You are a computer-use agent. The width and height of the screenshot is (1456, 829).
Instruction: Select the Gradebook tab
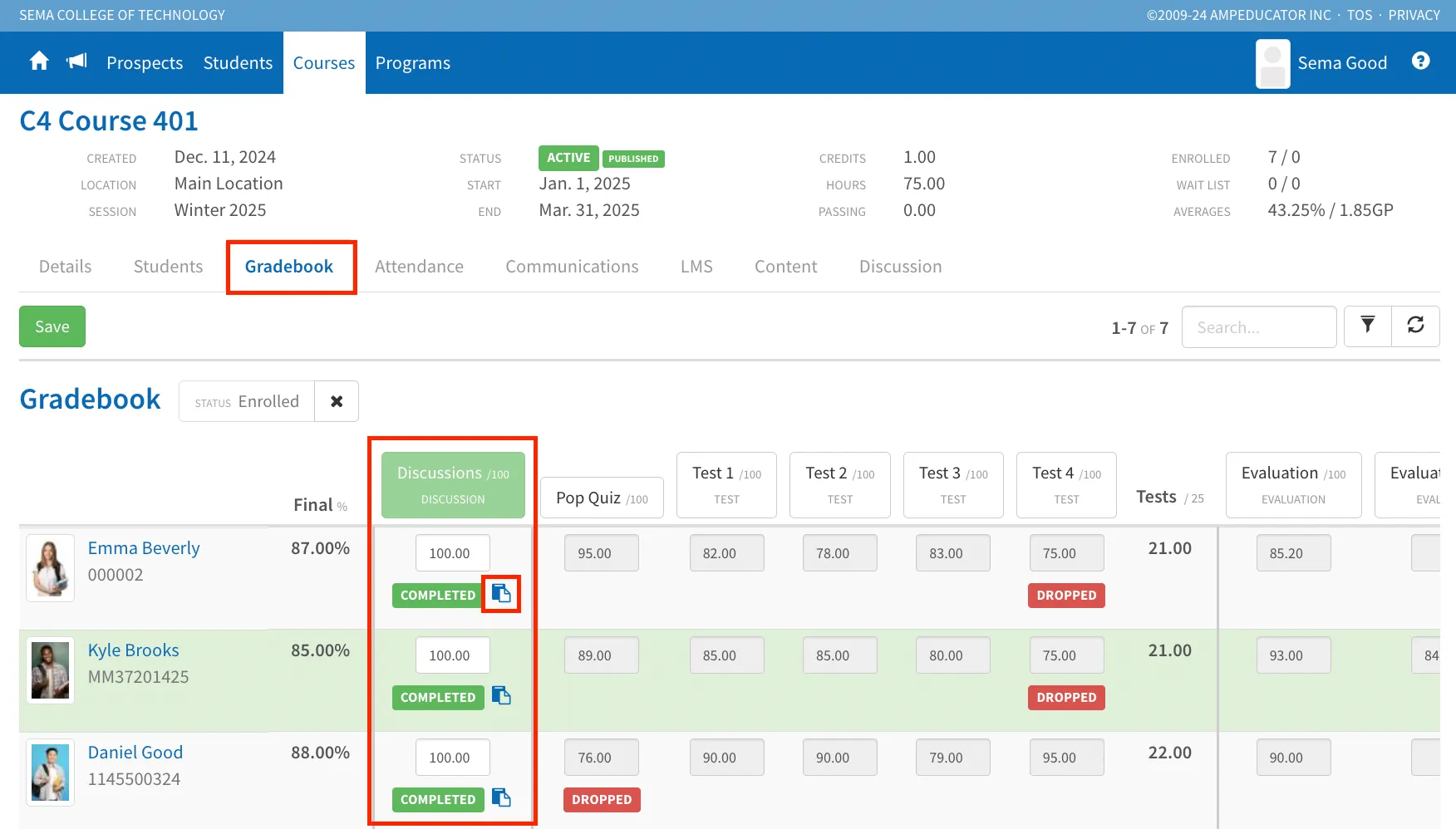288,267
